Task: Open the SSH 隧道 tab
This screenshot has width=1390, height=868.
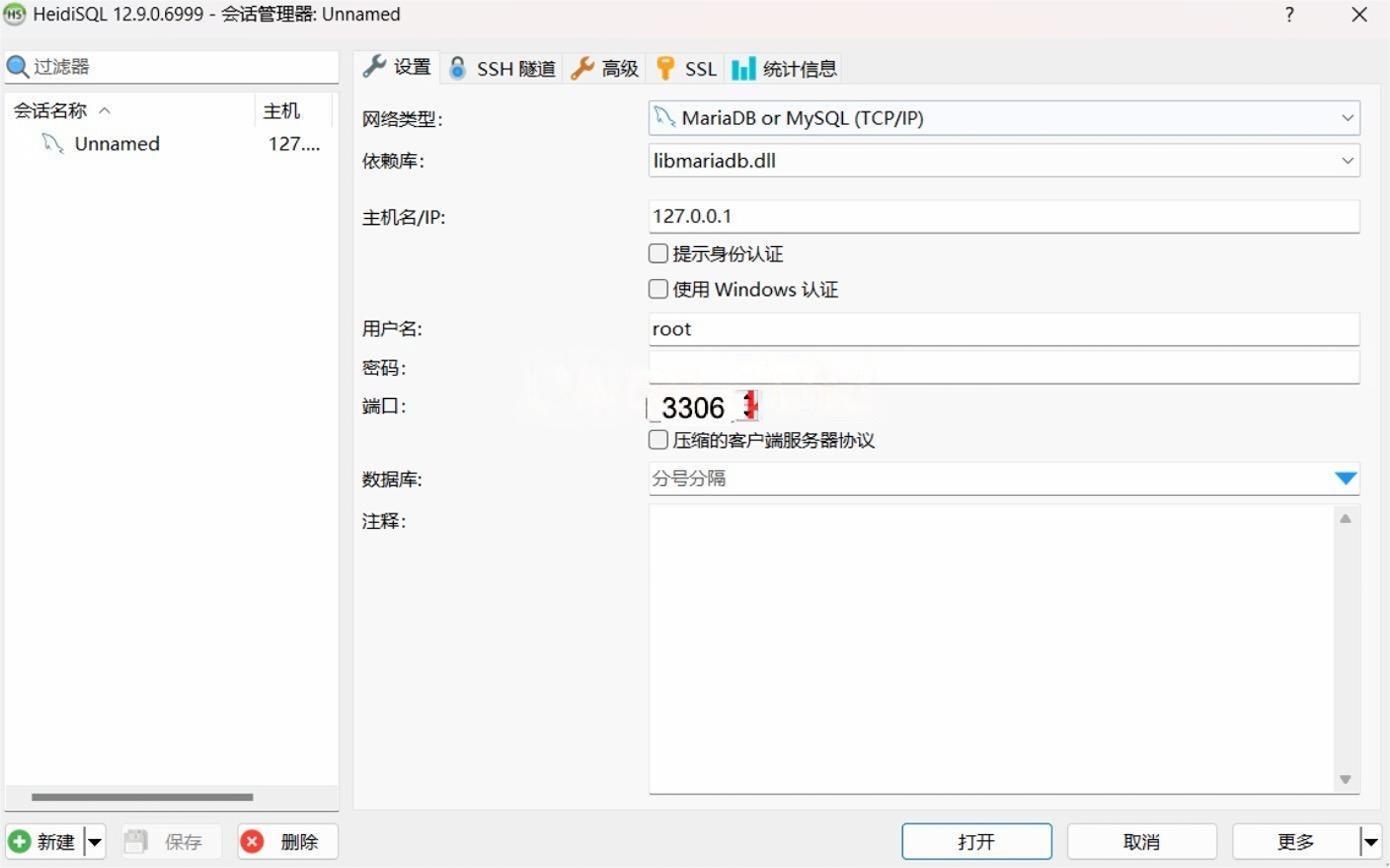Action: [x=501, y=68]
